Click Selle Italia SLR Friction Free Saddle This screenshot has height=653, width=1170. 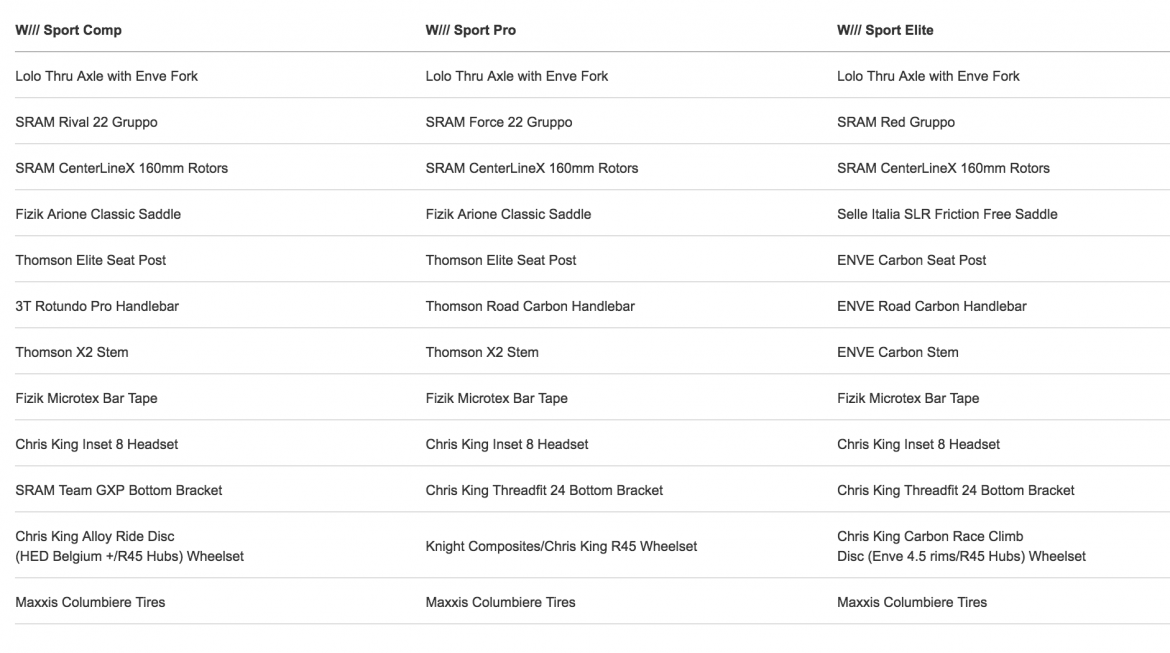pos(947,214)
